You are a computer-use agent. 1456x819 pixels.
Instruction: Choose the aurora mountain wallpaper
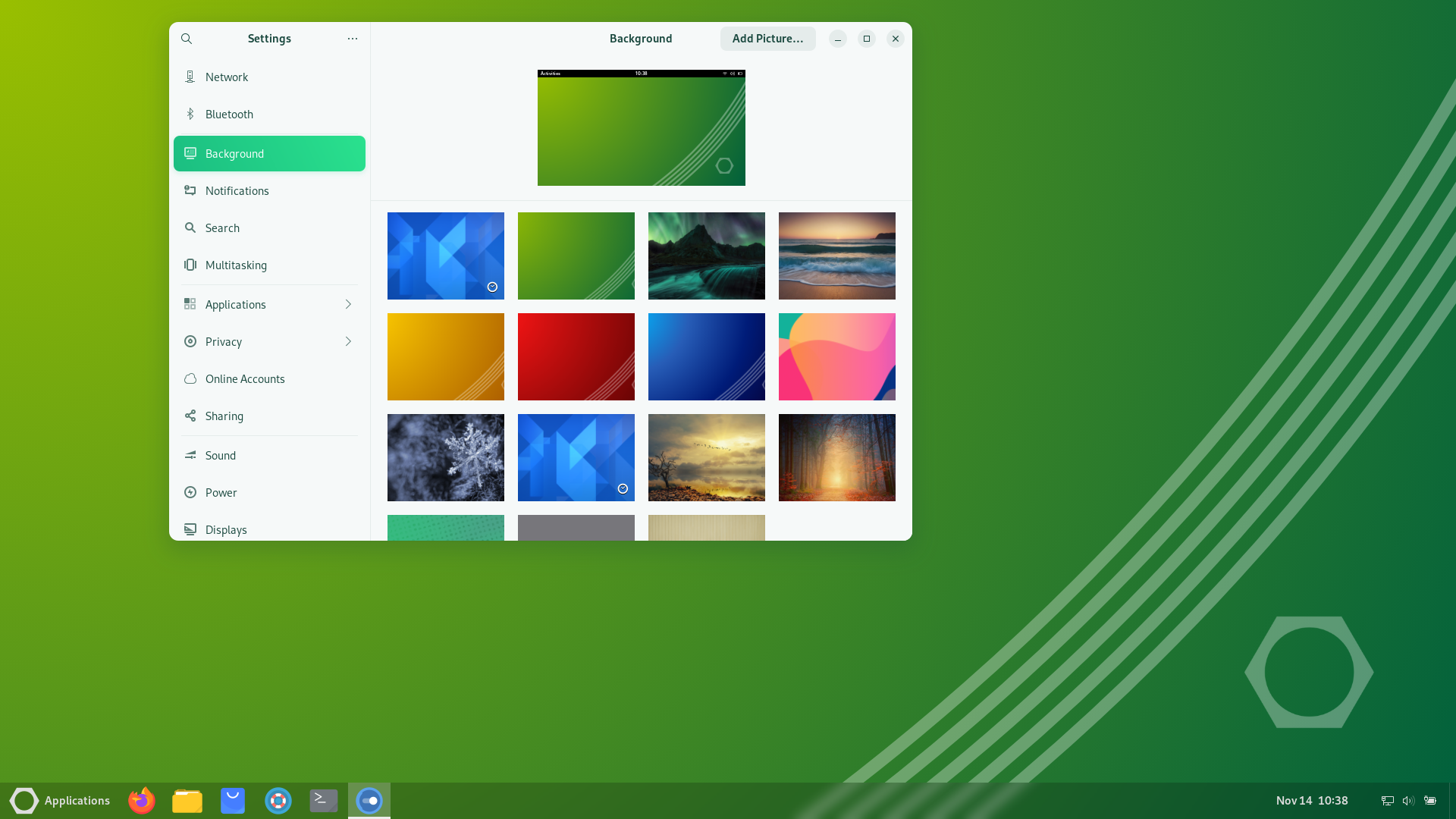click(x=707, y=256)
